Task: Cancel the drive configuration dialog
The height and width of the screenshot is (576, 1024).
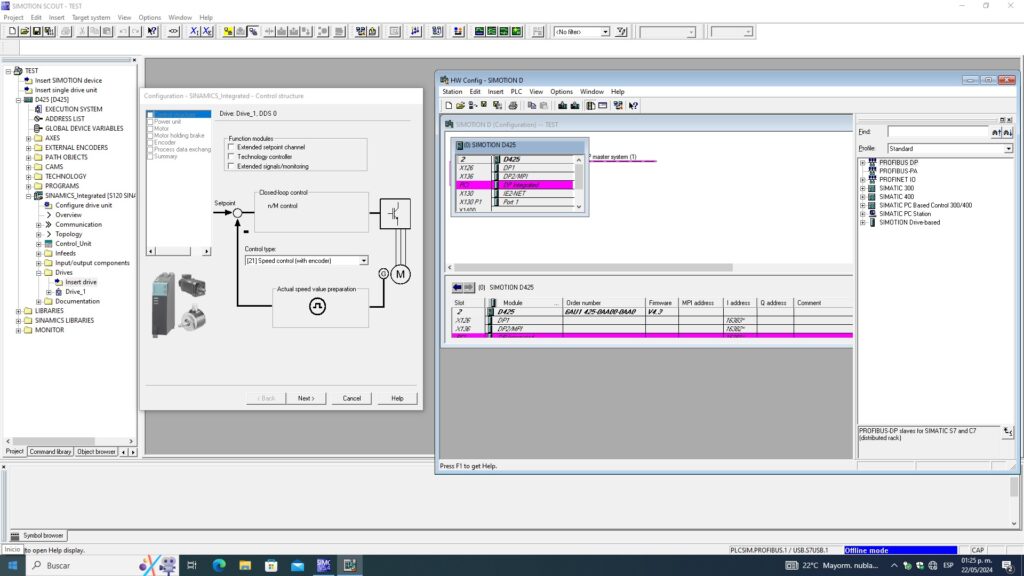Action: (351, 398)
